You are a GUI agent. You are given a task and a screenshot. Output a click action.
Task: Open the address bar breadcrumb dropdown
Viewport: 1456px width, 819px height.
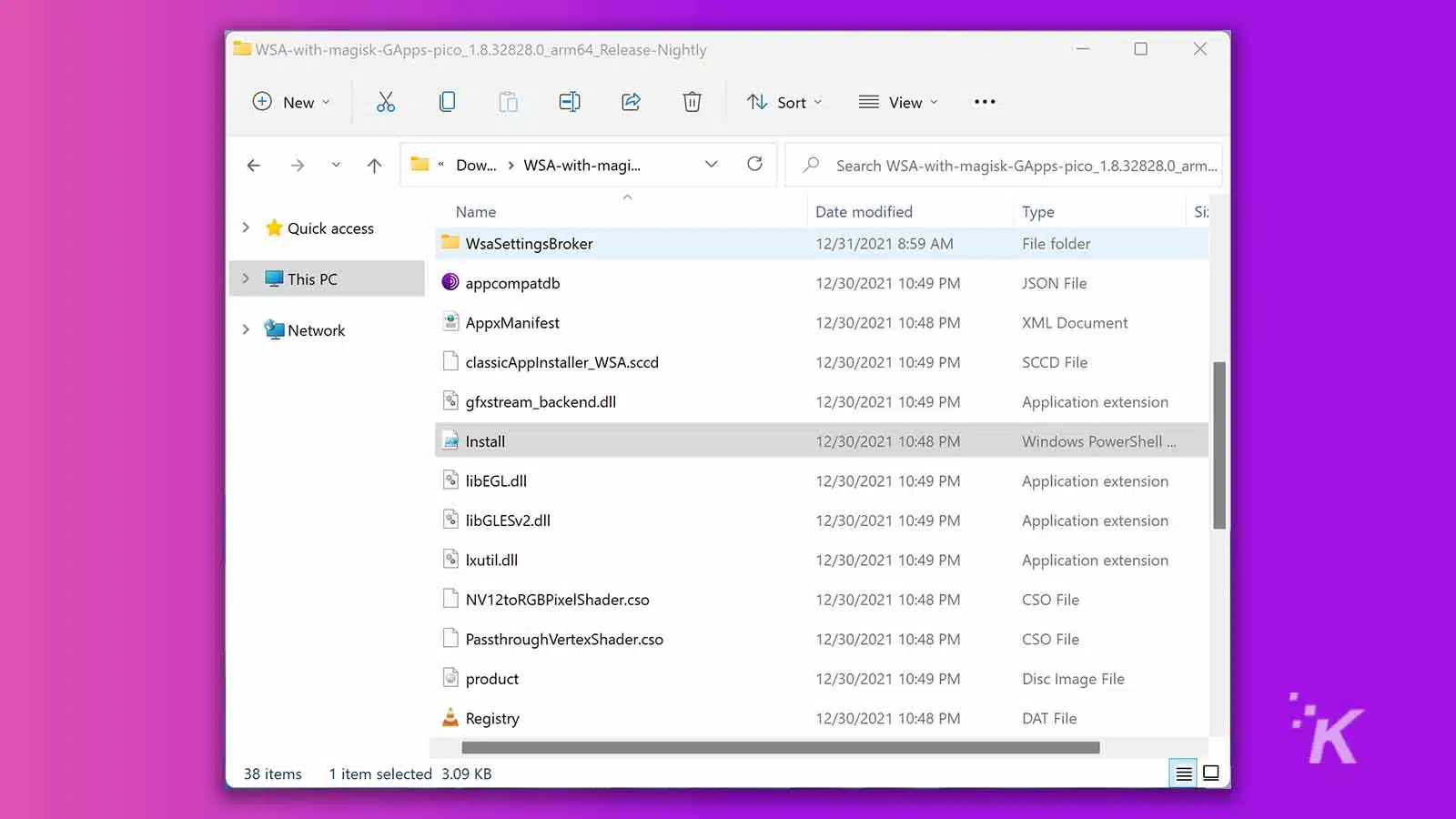coord(711,165)
